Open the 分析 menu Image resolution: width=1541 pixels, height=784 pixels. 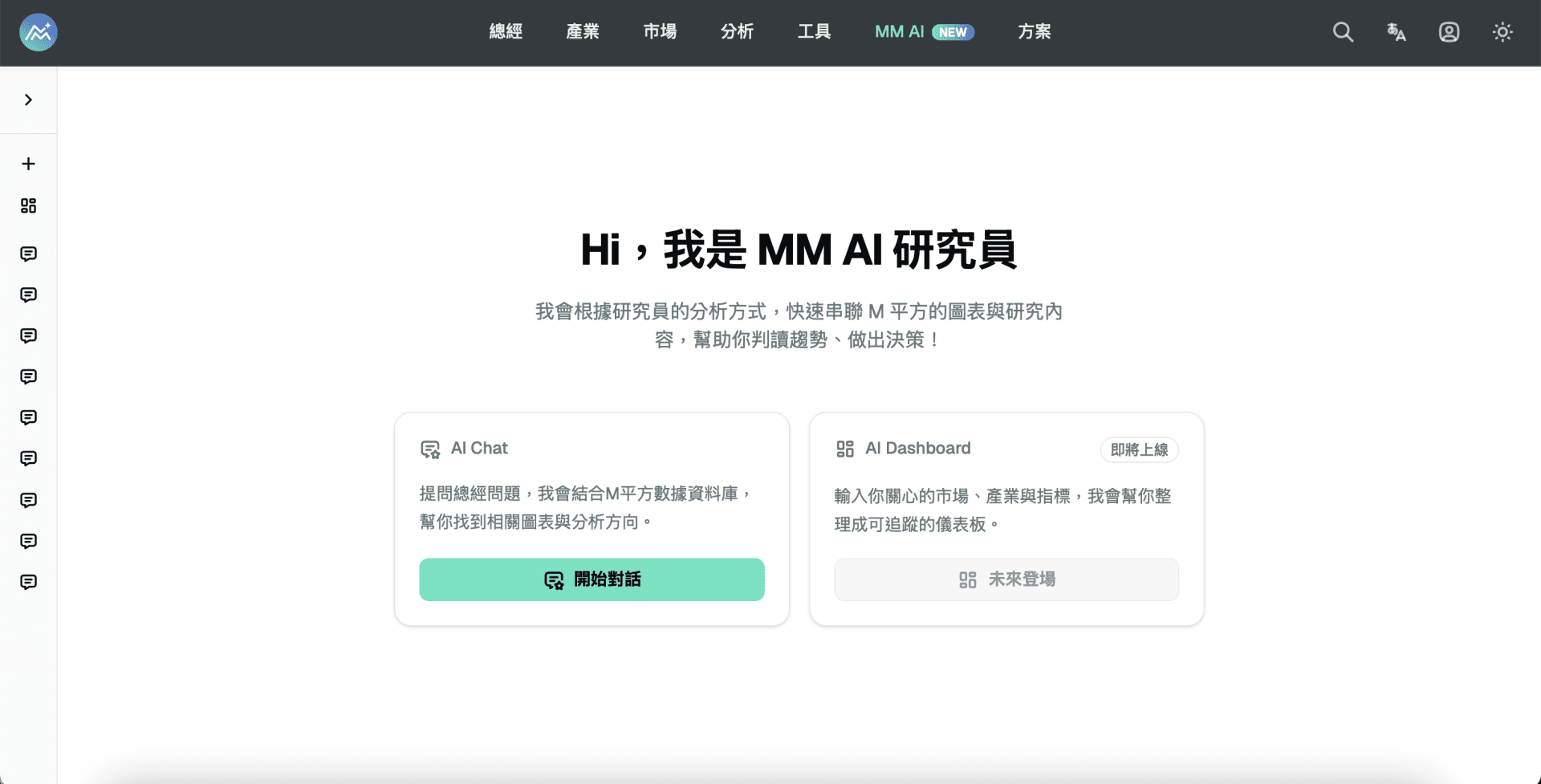click(737, 32)
